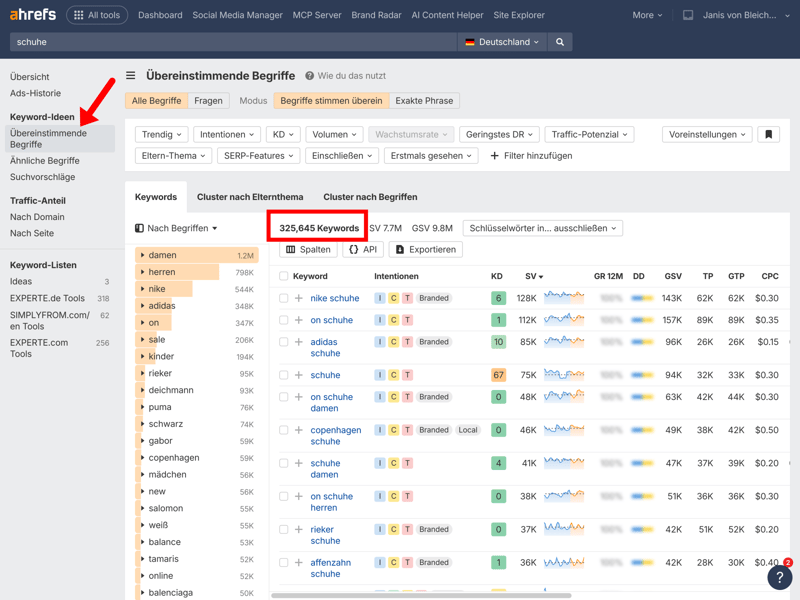Click the search magnifier button
The image size is (800, 600).
[x=560, y=42]
